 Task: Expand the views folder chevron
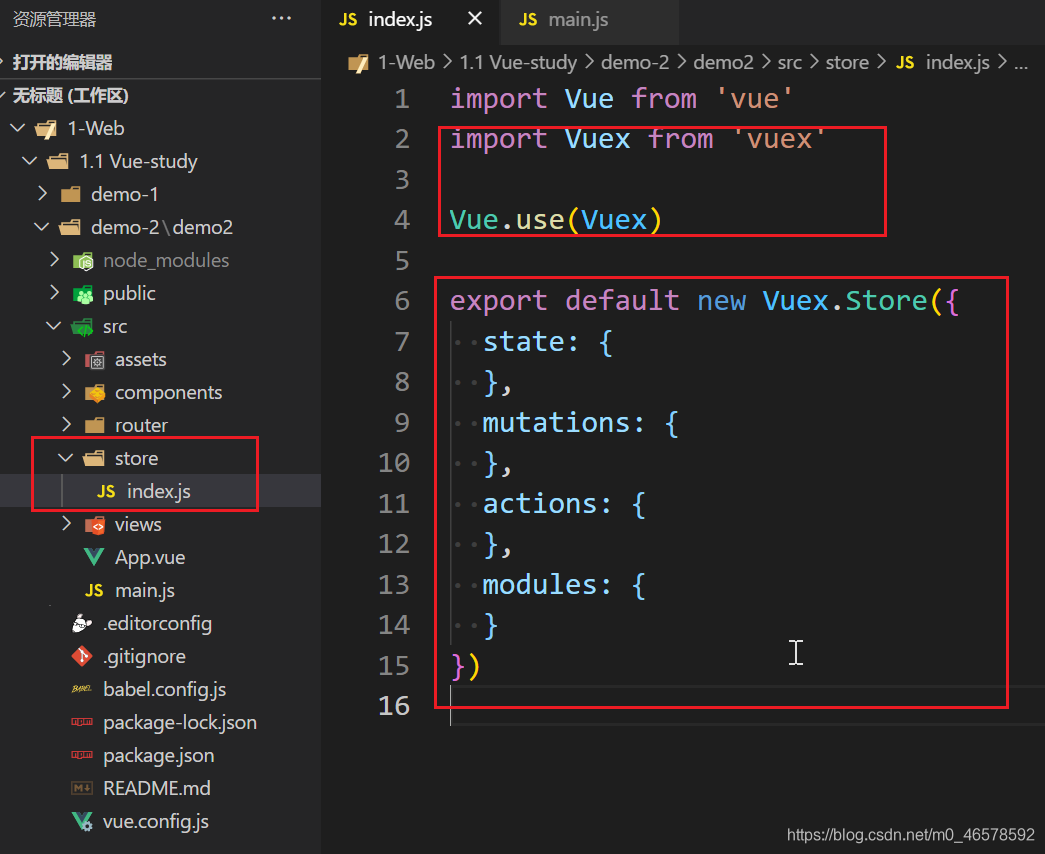click(67, 524)
